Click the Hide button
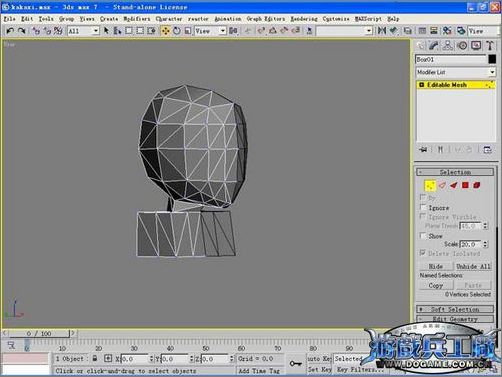Viewport: 502px width, 377px height. 436,266
